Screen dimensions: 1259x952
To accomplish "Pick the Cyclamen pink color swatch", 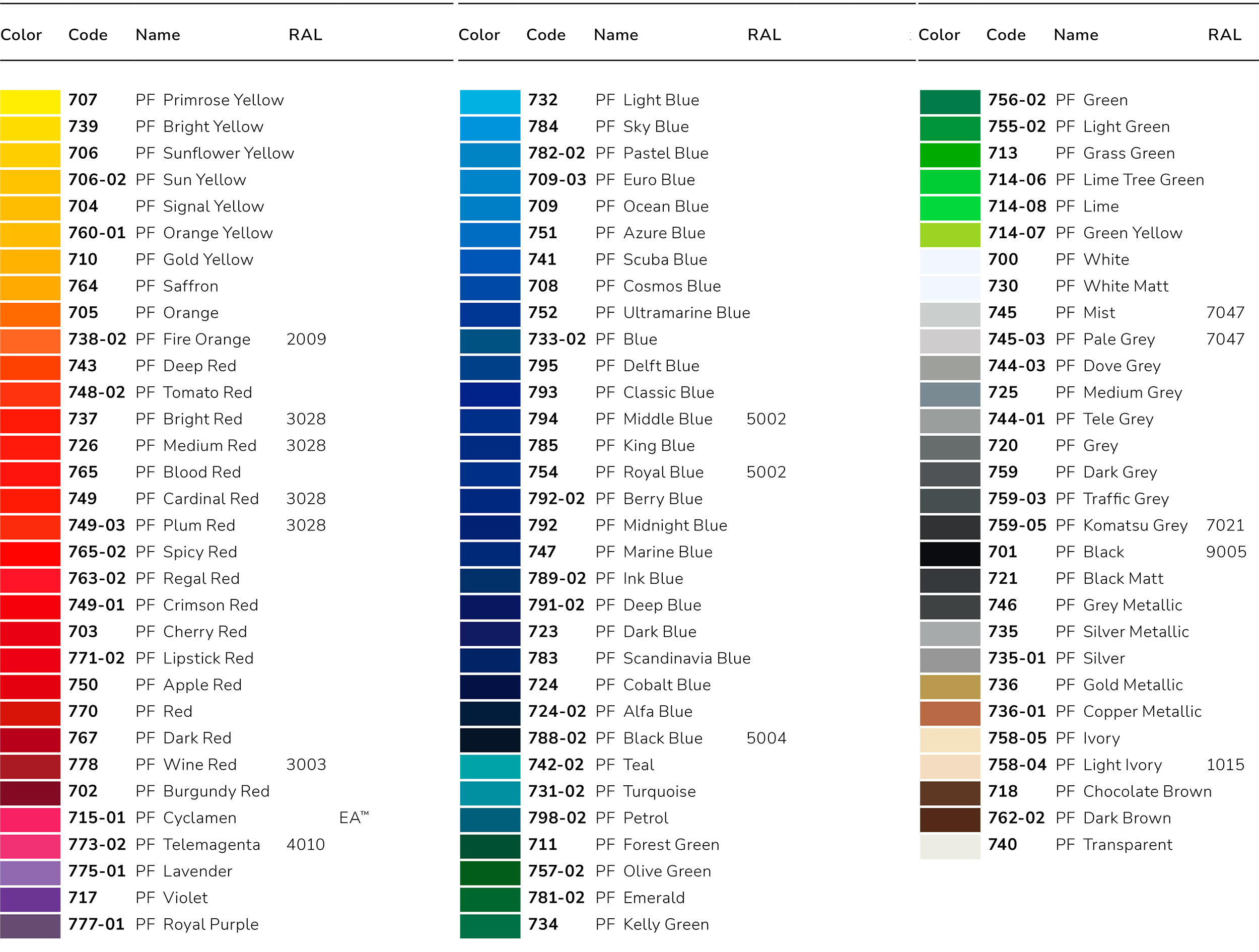I will 30,820.
